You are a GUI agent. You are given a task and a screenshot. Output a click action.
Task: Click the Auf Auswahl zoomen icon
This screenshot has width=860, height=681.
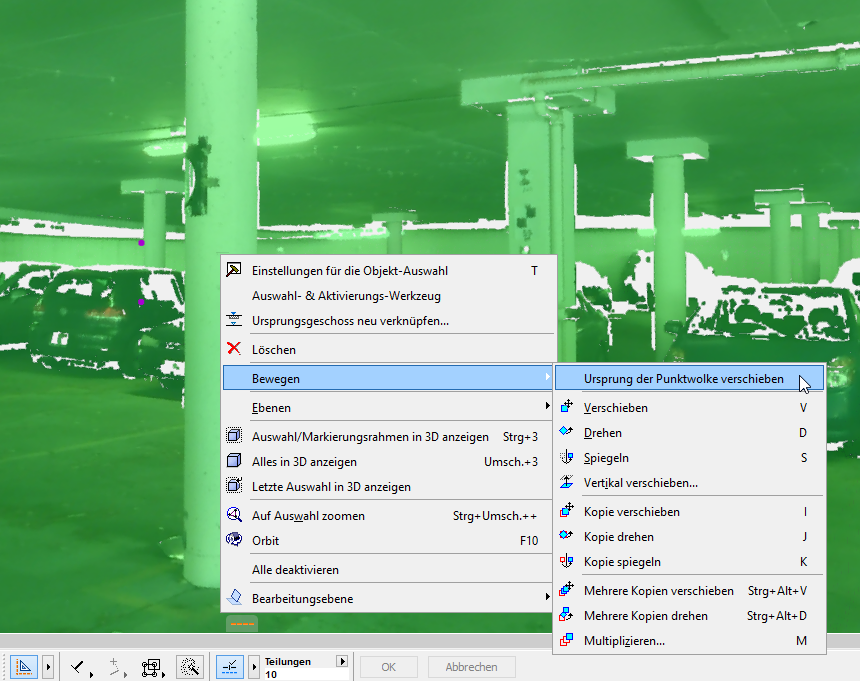point(234,514)
